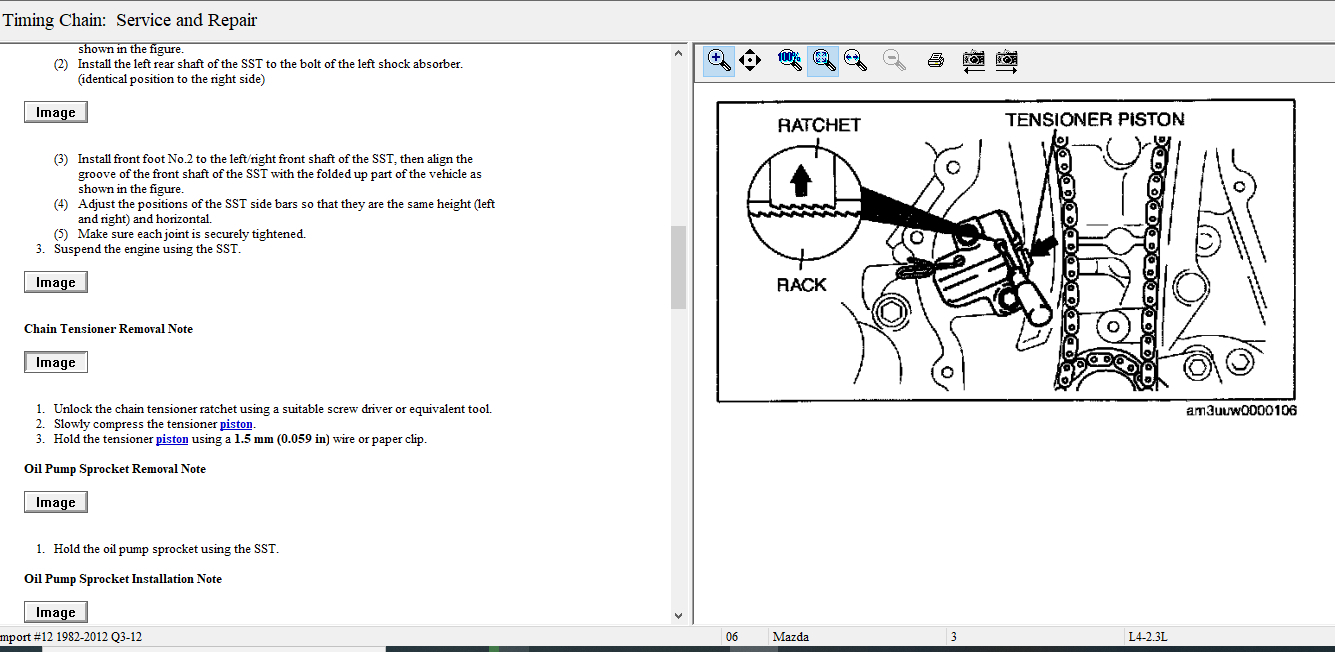Image resolution: width=1335 pixels, height=652 pixels.
Task: Click scrollbar up arrow of text pane
Action: (x=678, y=53)
